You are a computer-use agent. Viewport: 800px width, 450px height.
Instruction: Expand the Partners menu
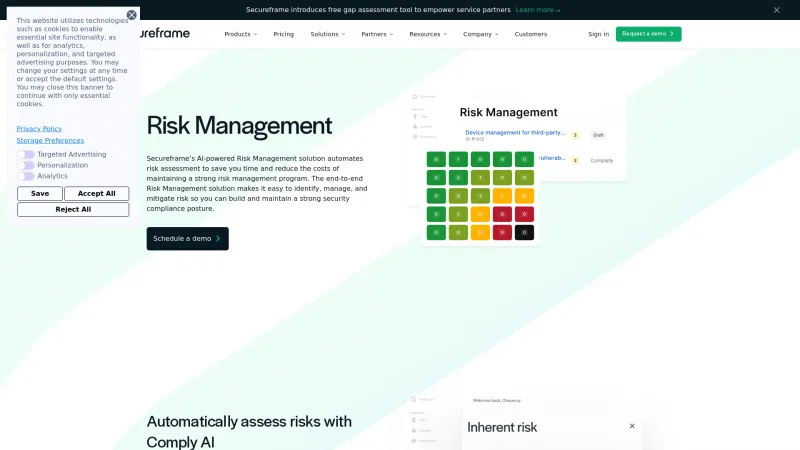[x=377, y=34]
